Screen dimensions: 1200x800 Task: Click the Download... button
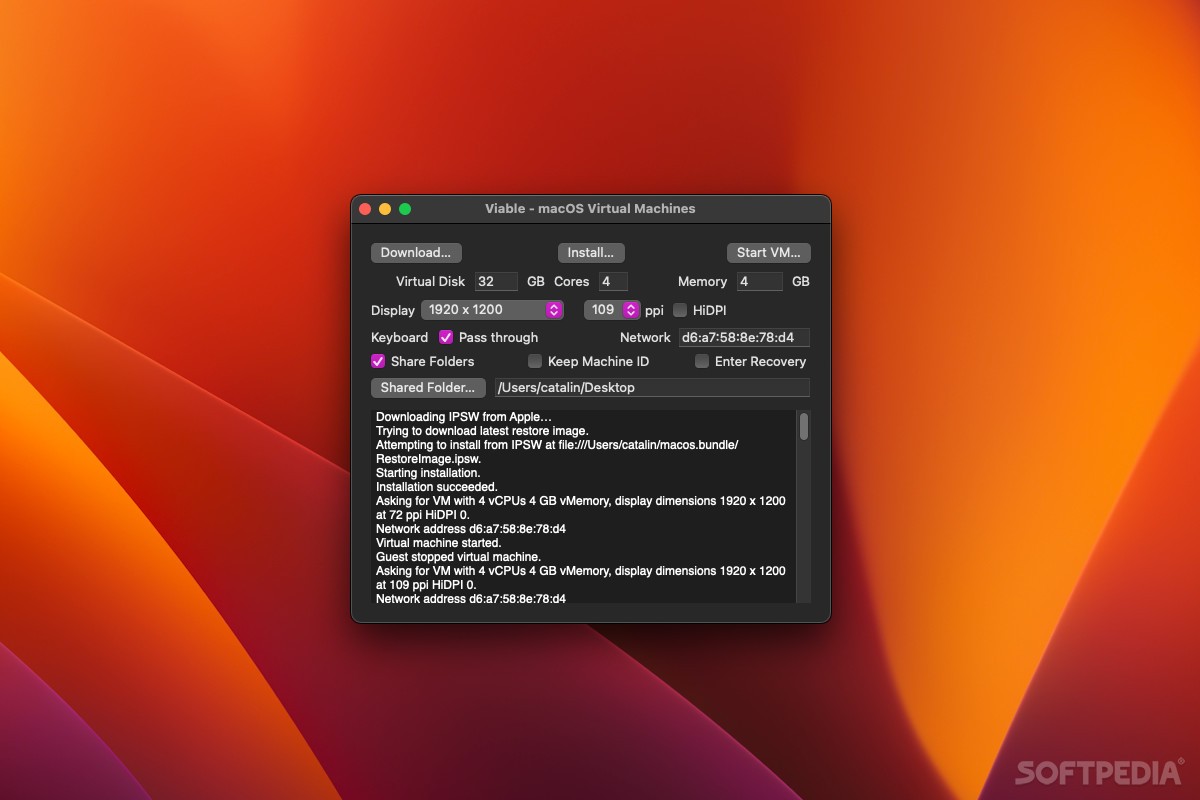[416, 253]
